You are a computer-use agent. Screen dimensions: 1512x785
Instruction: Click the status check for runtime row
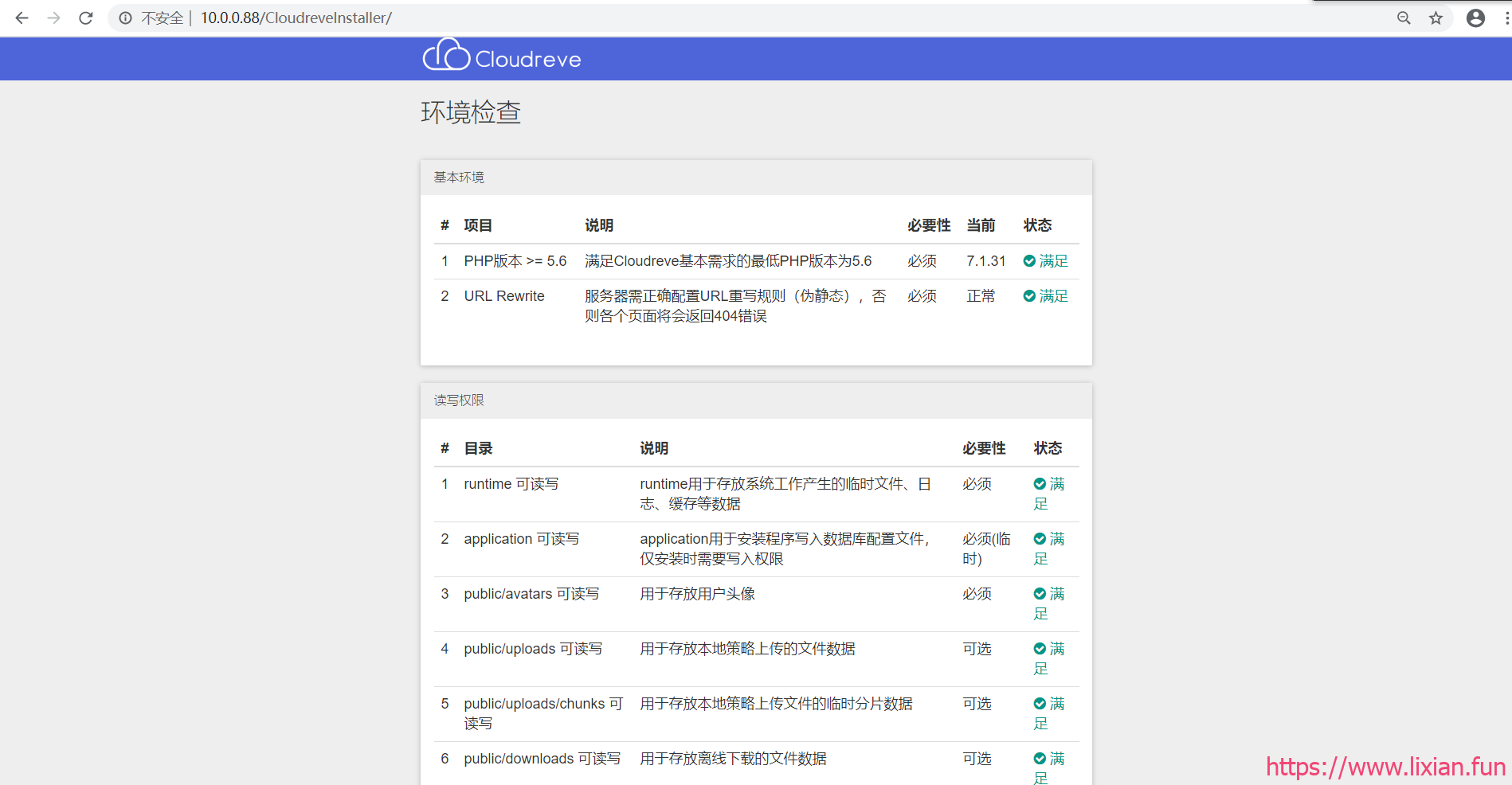[x=1040, y=484]
